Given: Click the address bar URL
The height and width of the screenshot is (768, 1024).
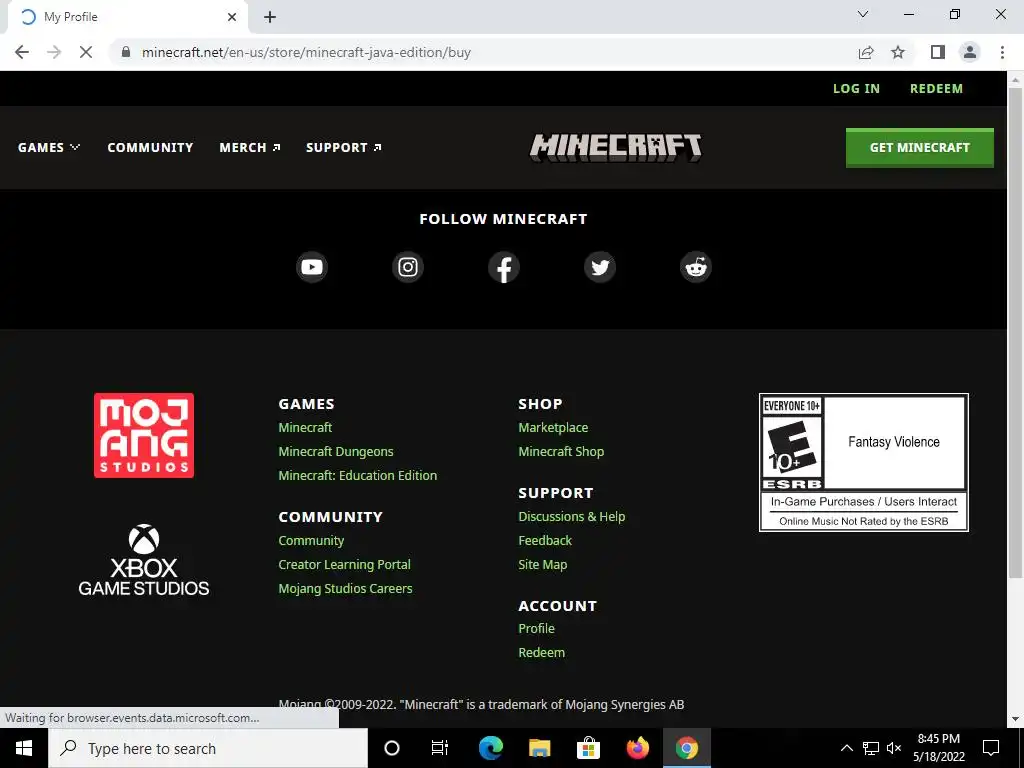Looking at the screenshot, I should [306, 52].
